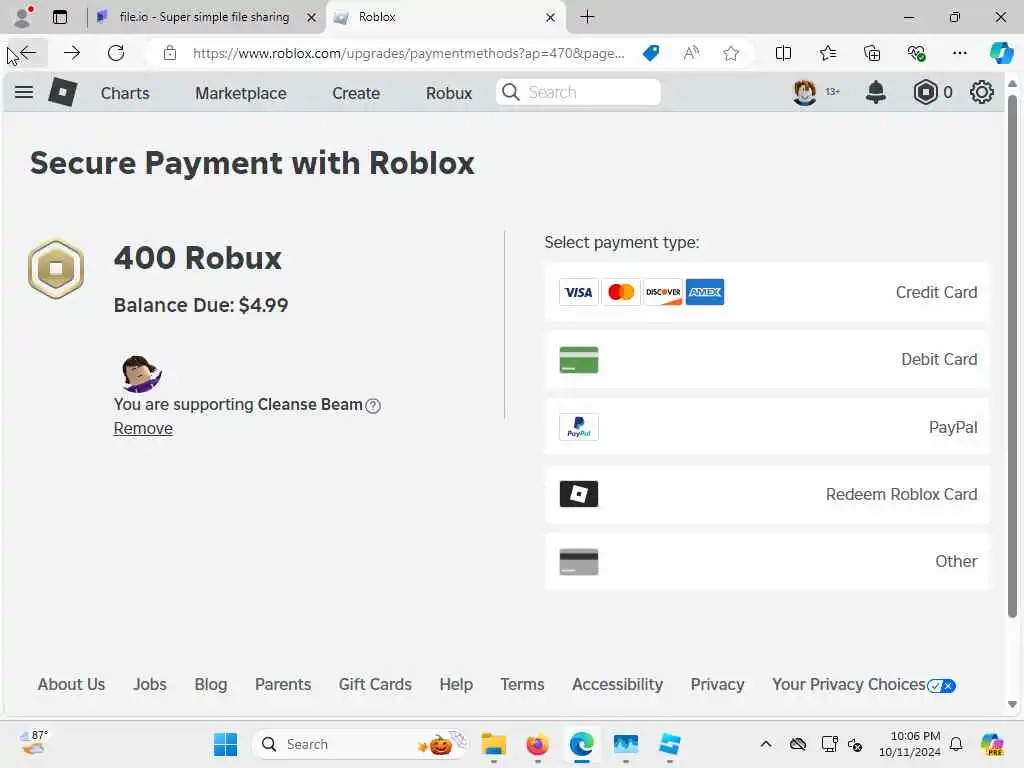
Task: Open the Jobs footer link
Action: (x=150, y=684)
